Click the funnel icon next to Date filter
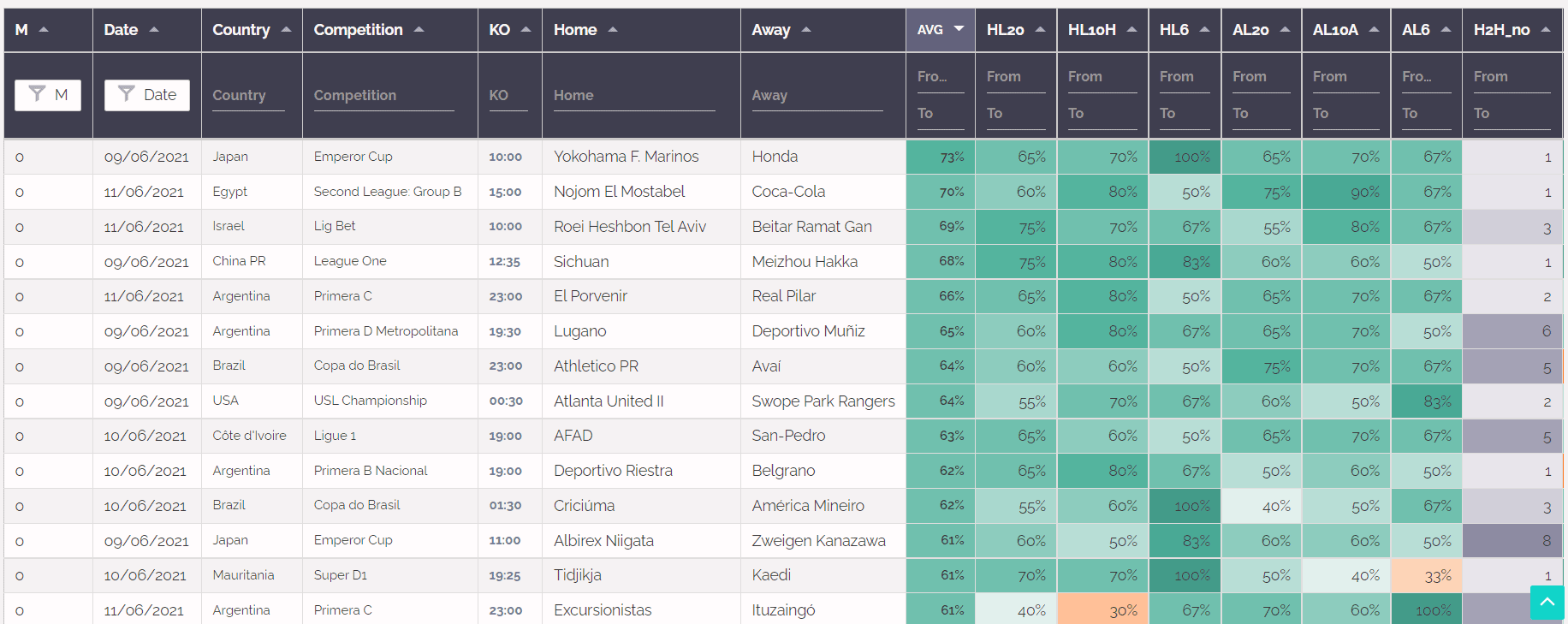Image resolution: width=1568 pixels, height=624 pixels. (x=128, y=95)
